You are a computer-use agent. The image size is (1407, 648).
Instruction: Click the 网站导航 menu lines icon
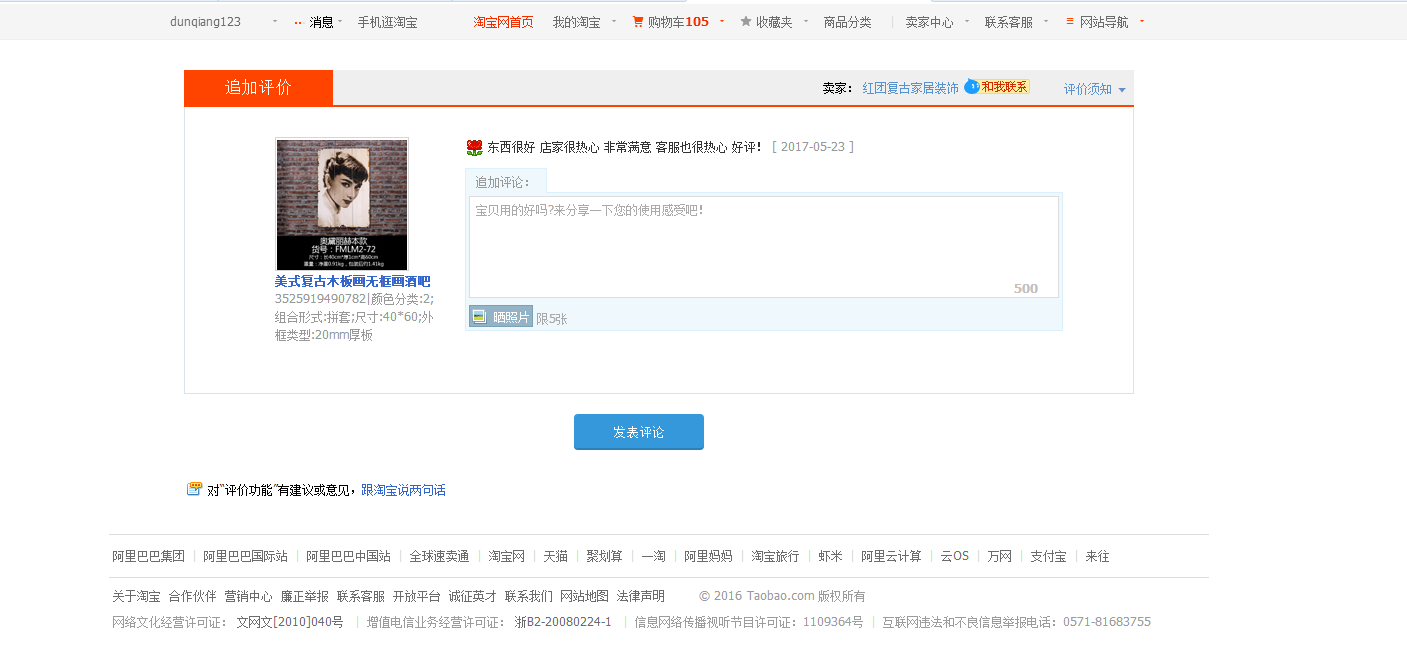[x=1070, y=21]
